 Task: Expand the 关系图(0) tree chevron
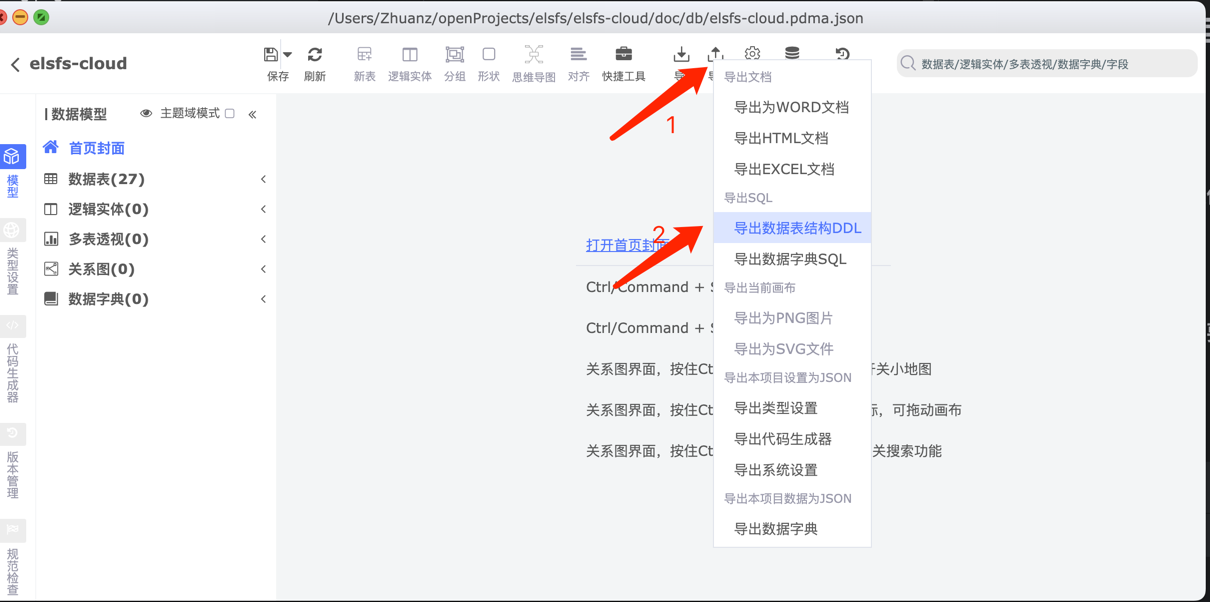(x=263, y=270)
